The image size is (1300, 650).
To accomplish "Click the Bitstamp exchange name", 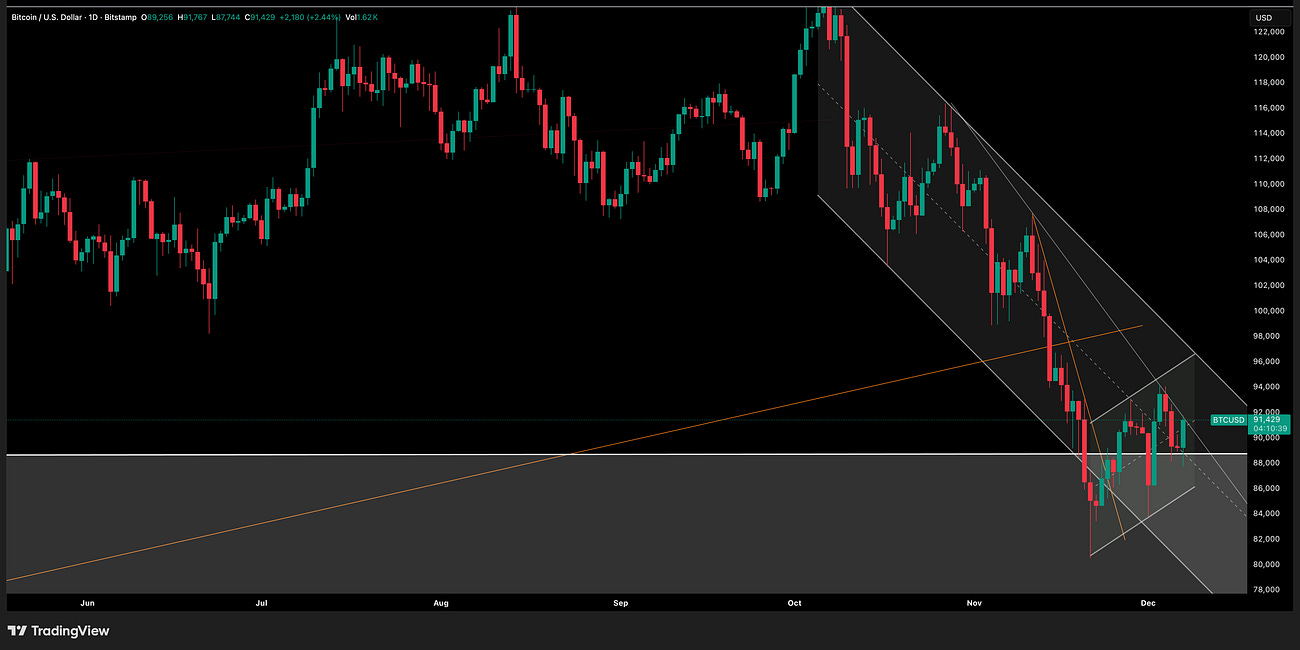I will [120, 17].
